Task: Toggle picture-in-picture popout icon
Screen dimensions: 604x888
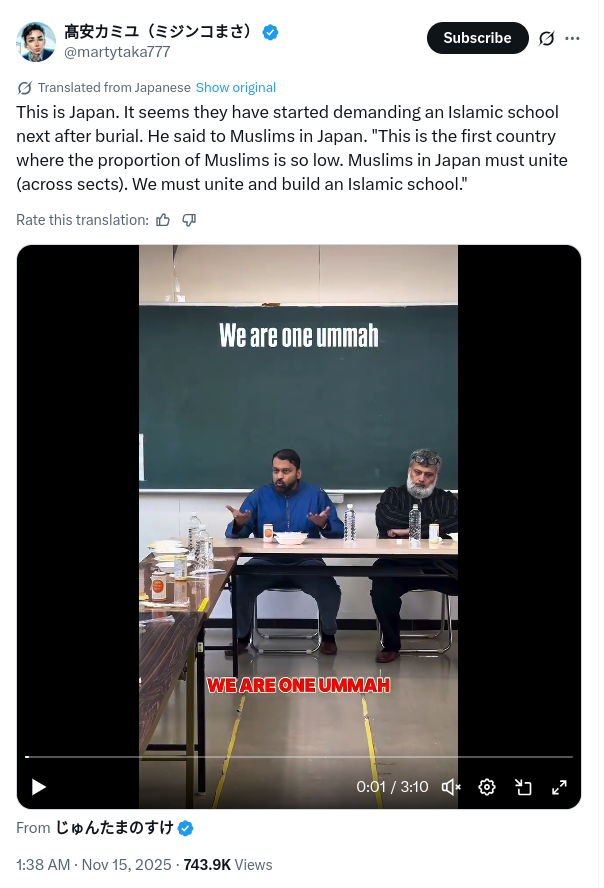Action: coord(523,787)
